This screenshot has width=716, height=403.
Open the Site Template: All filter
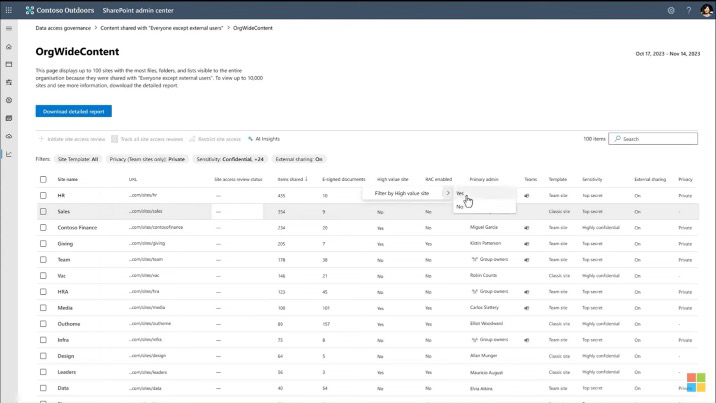(78, 159)
